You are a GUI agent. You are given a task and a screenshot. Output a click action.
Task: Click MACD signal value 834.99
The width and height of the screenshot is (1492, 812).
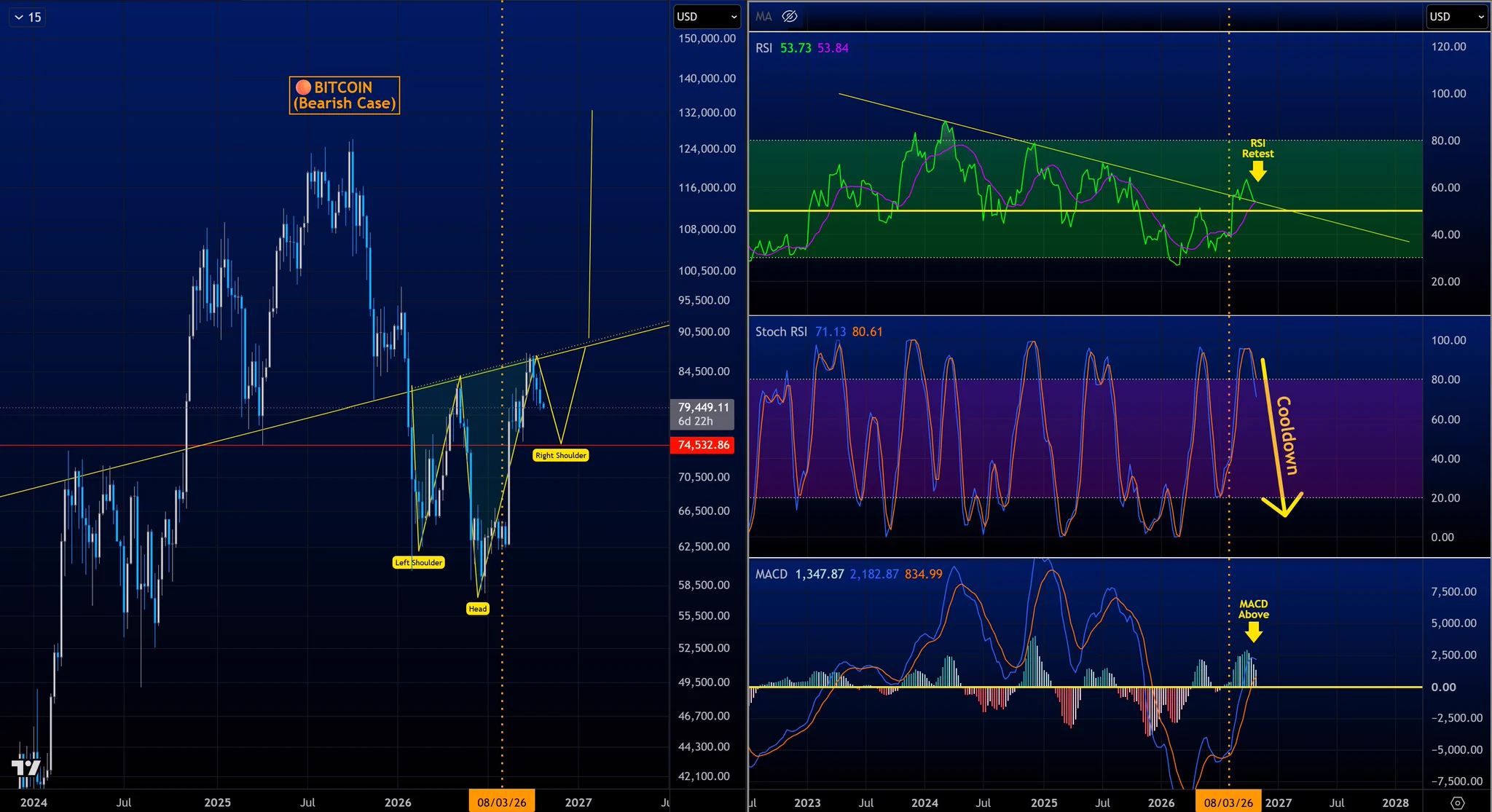924,575
